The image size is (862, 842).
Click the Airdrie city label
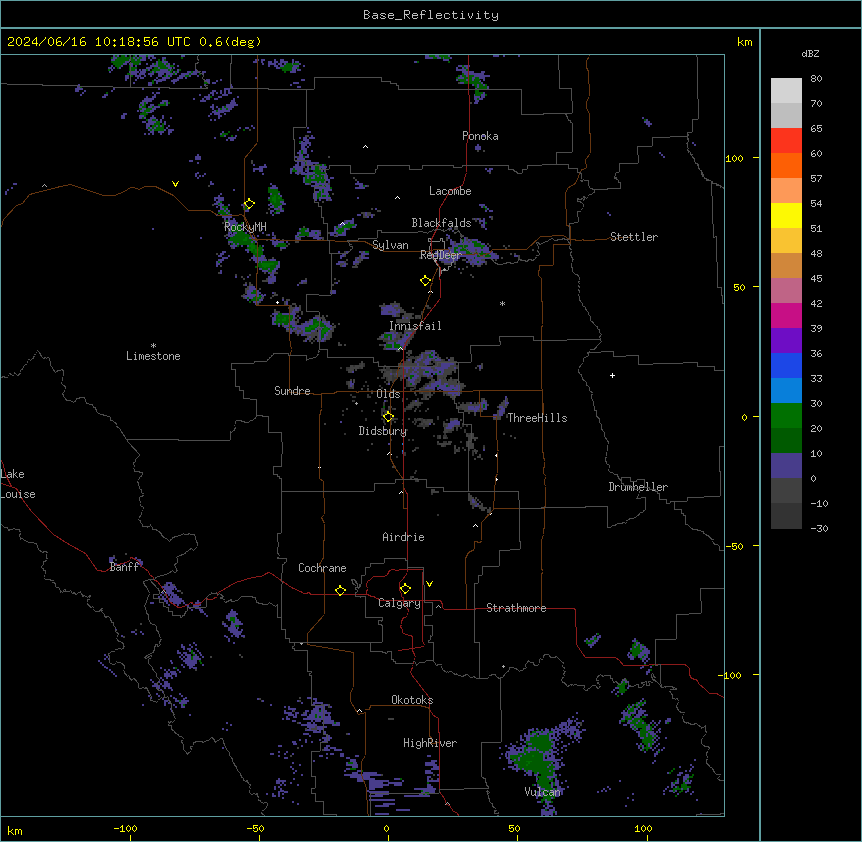[x=404, y=537]
